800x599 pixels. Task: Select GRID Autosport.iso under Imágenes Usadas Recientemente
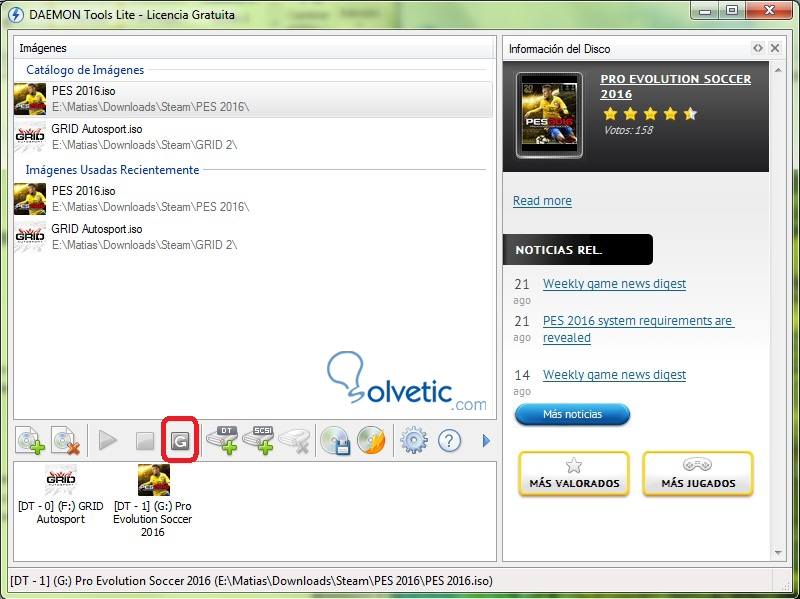253,237
